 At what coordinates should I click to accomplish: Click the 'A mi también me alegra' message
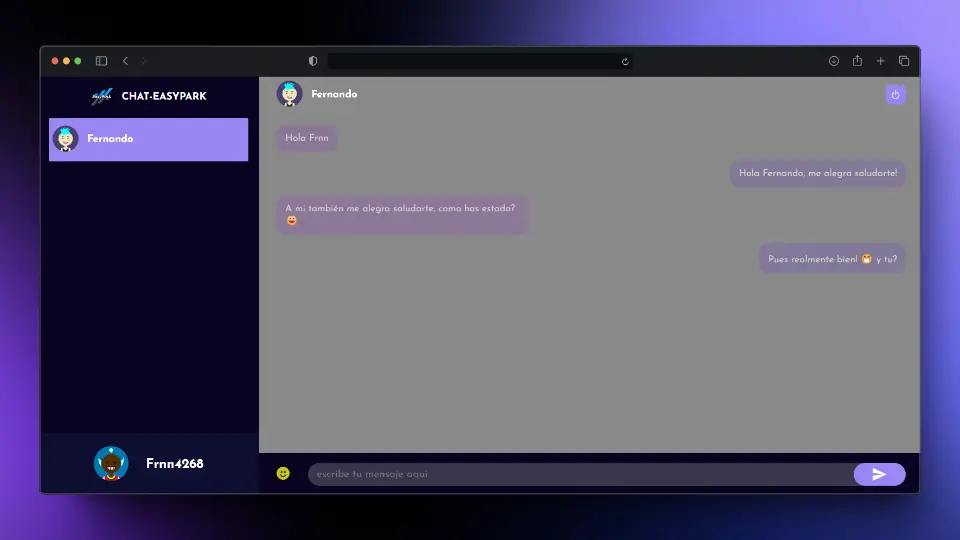click(402, 214)
